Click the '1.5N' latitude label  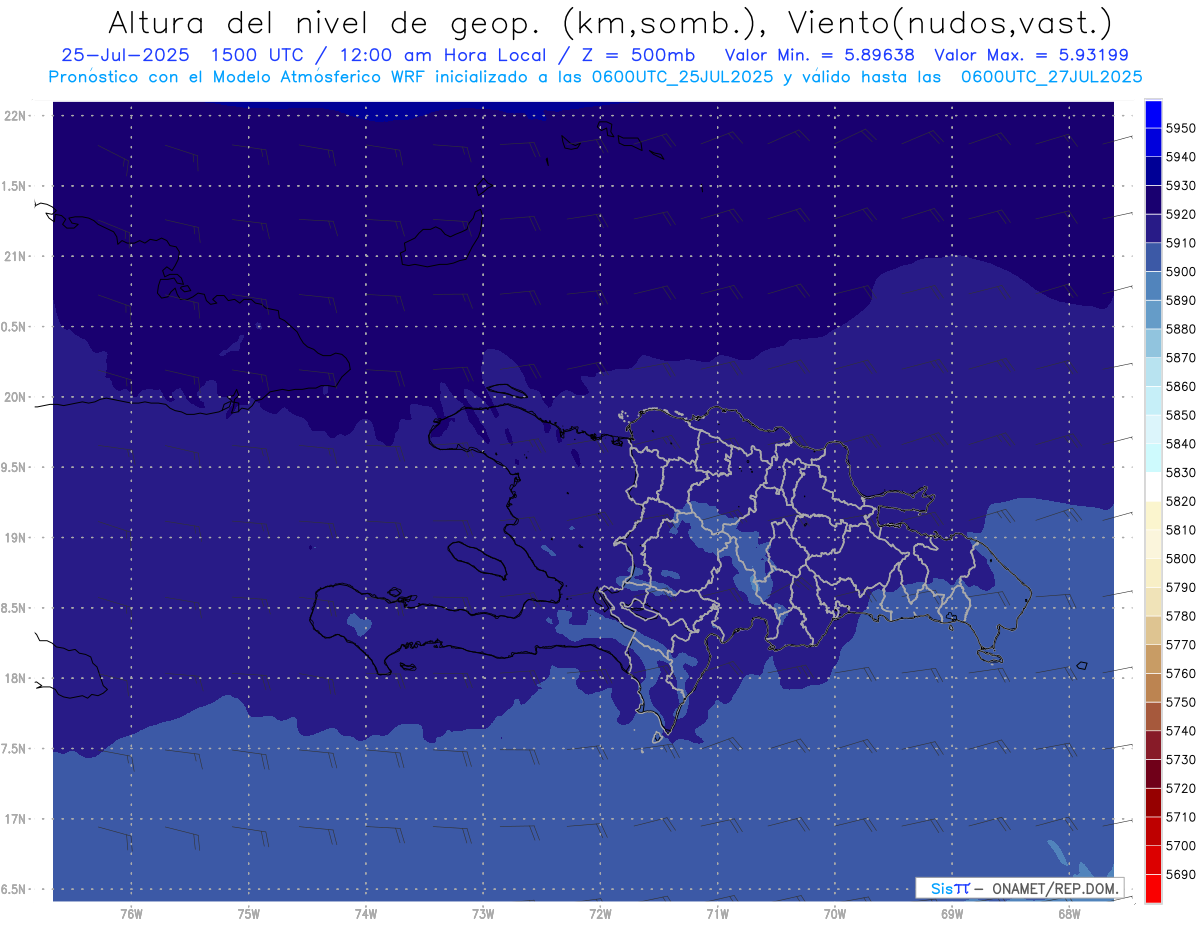[x=15, y=186]
